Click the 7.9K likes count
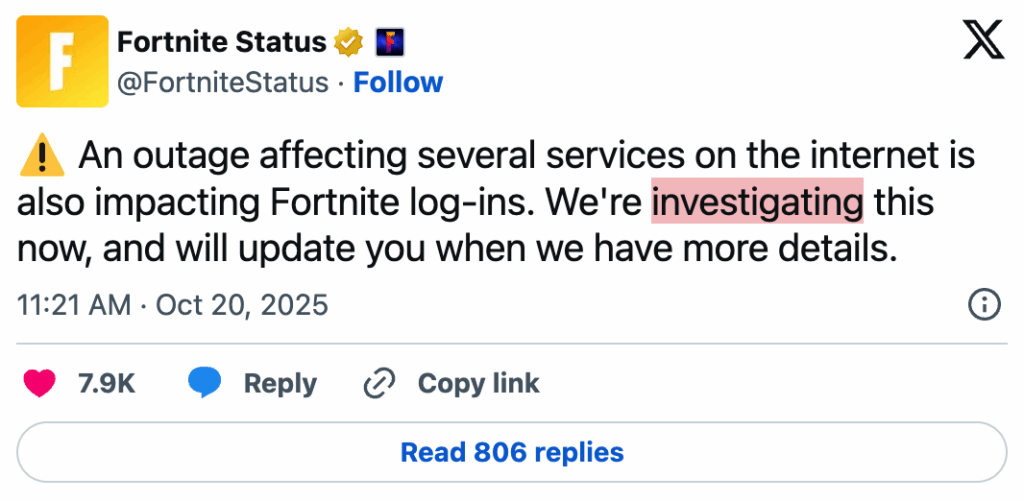Image resolution: width=1024 pixels, height=501 pixels. [106, 384]
